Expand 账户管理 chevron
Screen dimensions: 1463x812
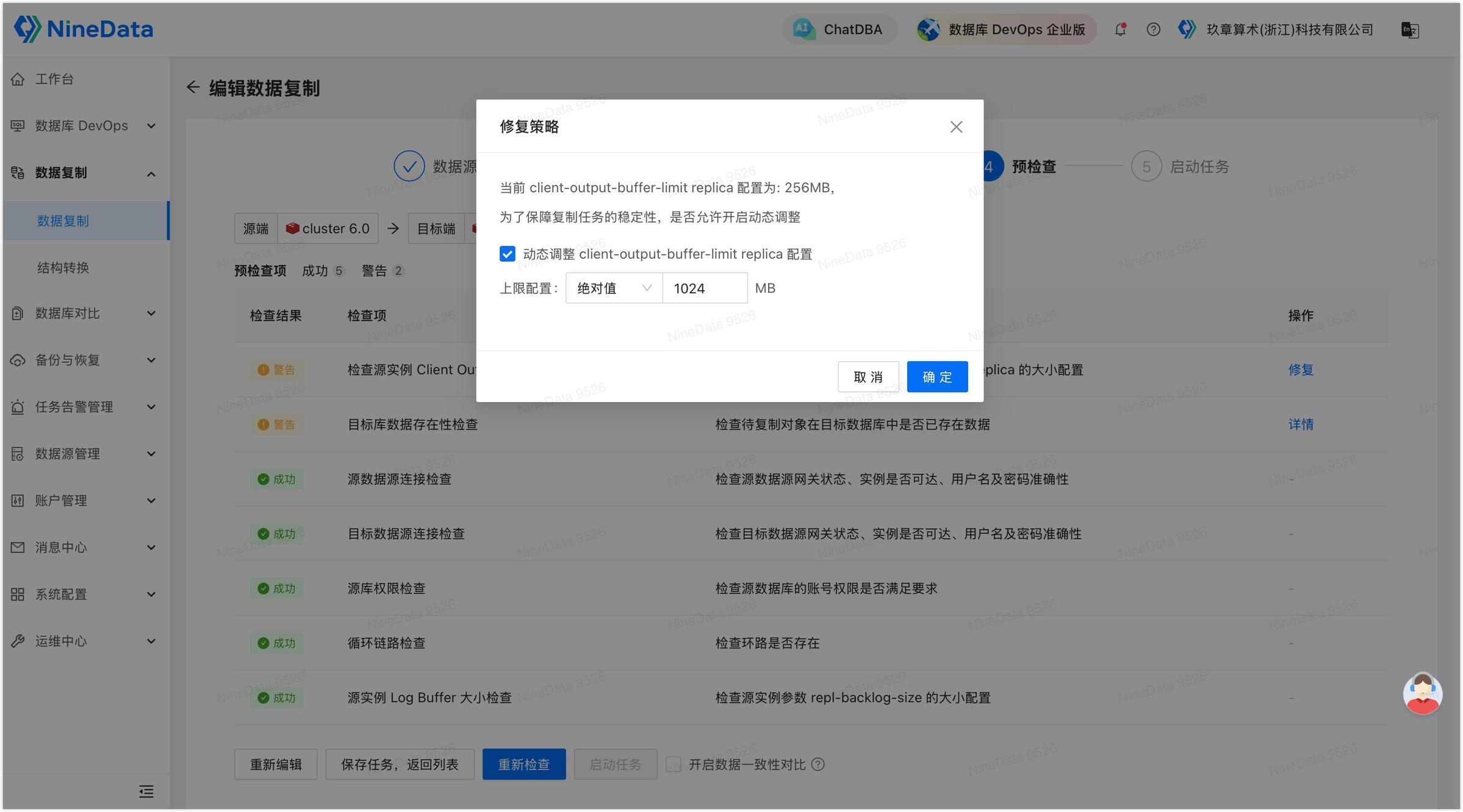pos(151,501)
